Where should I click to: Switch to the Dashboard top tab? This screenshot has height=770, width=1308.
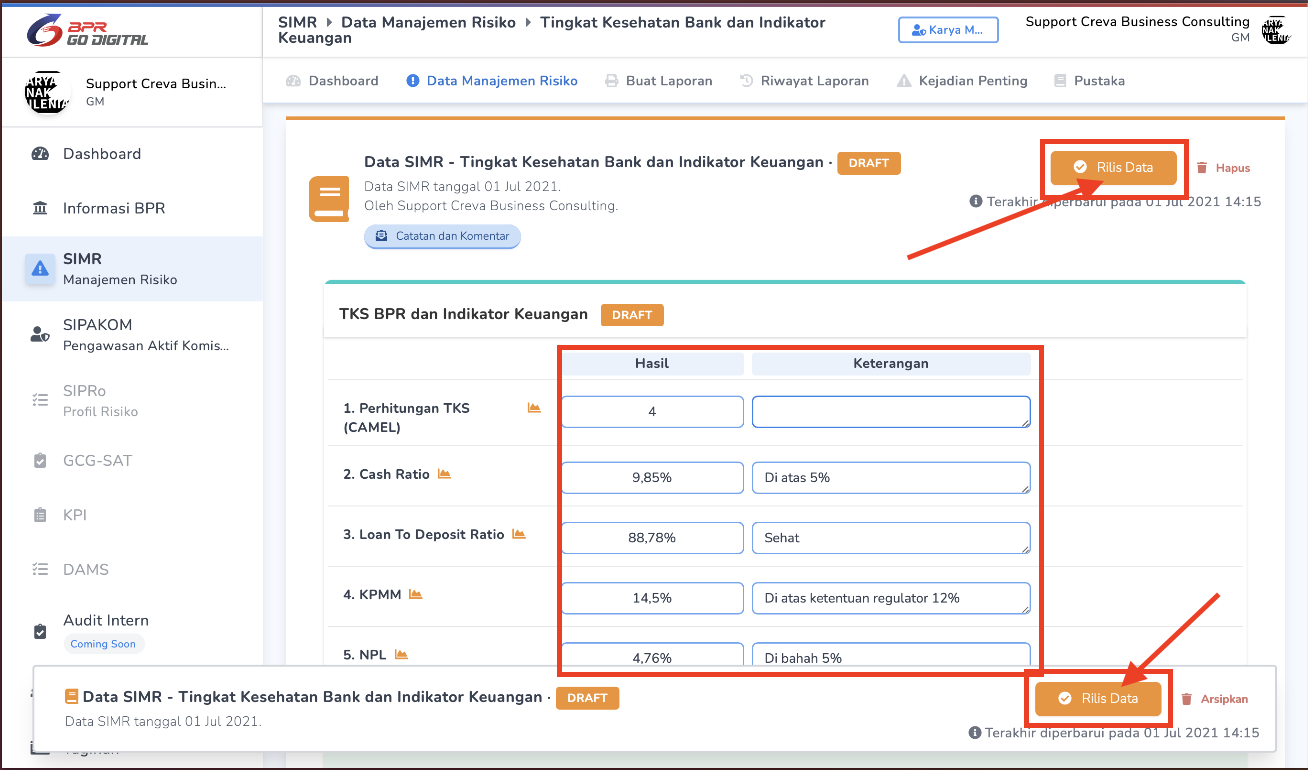coord(332,81)
